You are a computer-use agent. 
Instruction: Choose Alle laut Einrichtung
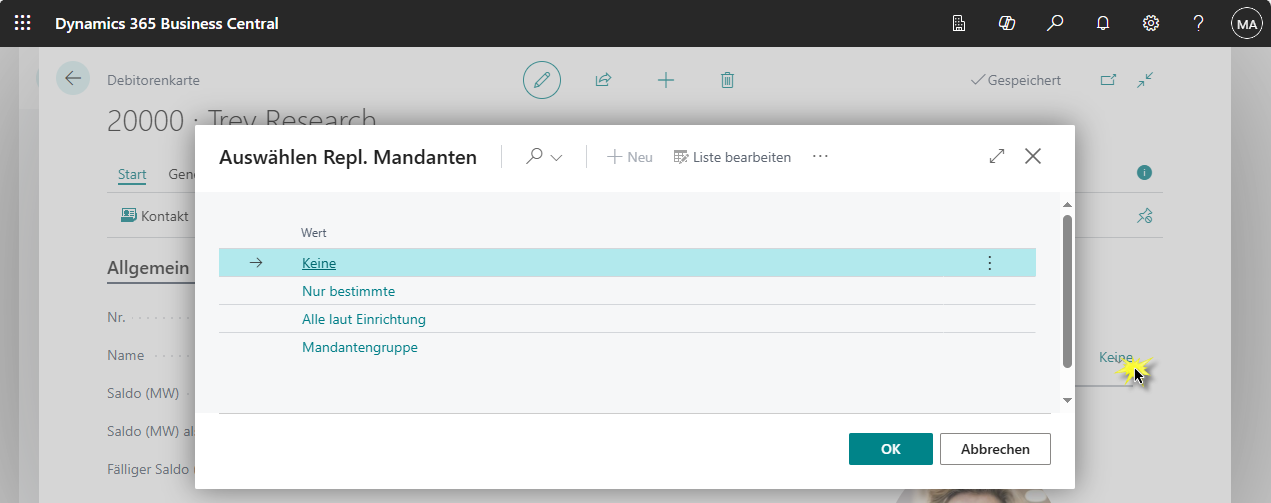tap(364, 319)
